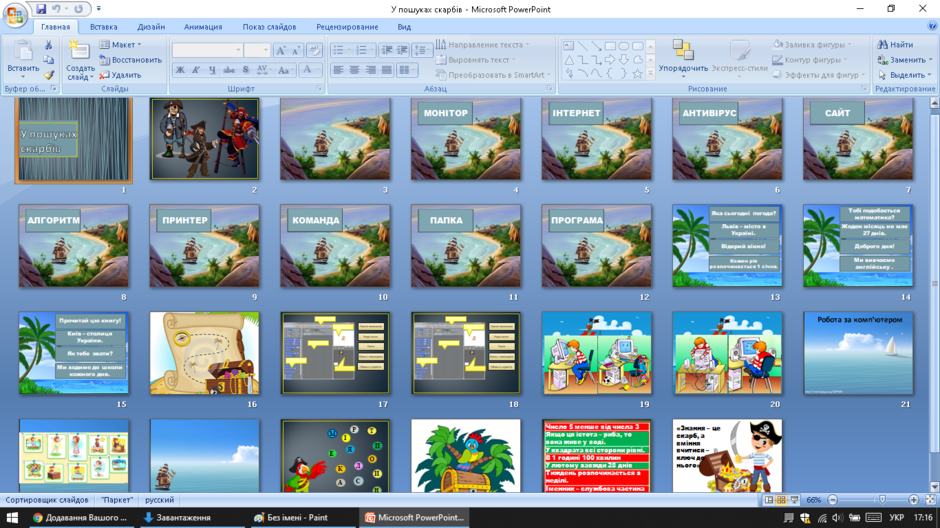
Task: Click language indicator русский in status bar
Action: pyautogui.click(x=159, y=500)
